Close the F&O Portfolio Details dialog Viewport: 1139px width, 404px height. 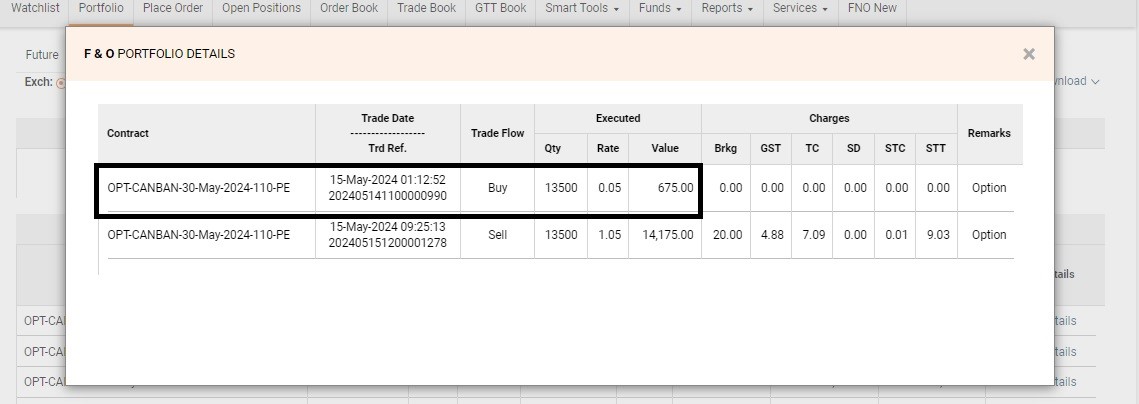pos(1028,54)
